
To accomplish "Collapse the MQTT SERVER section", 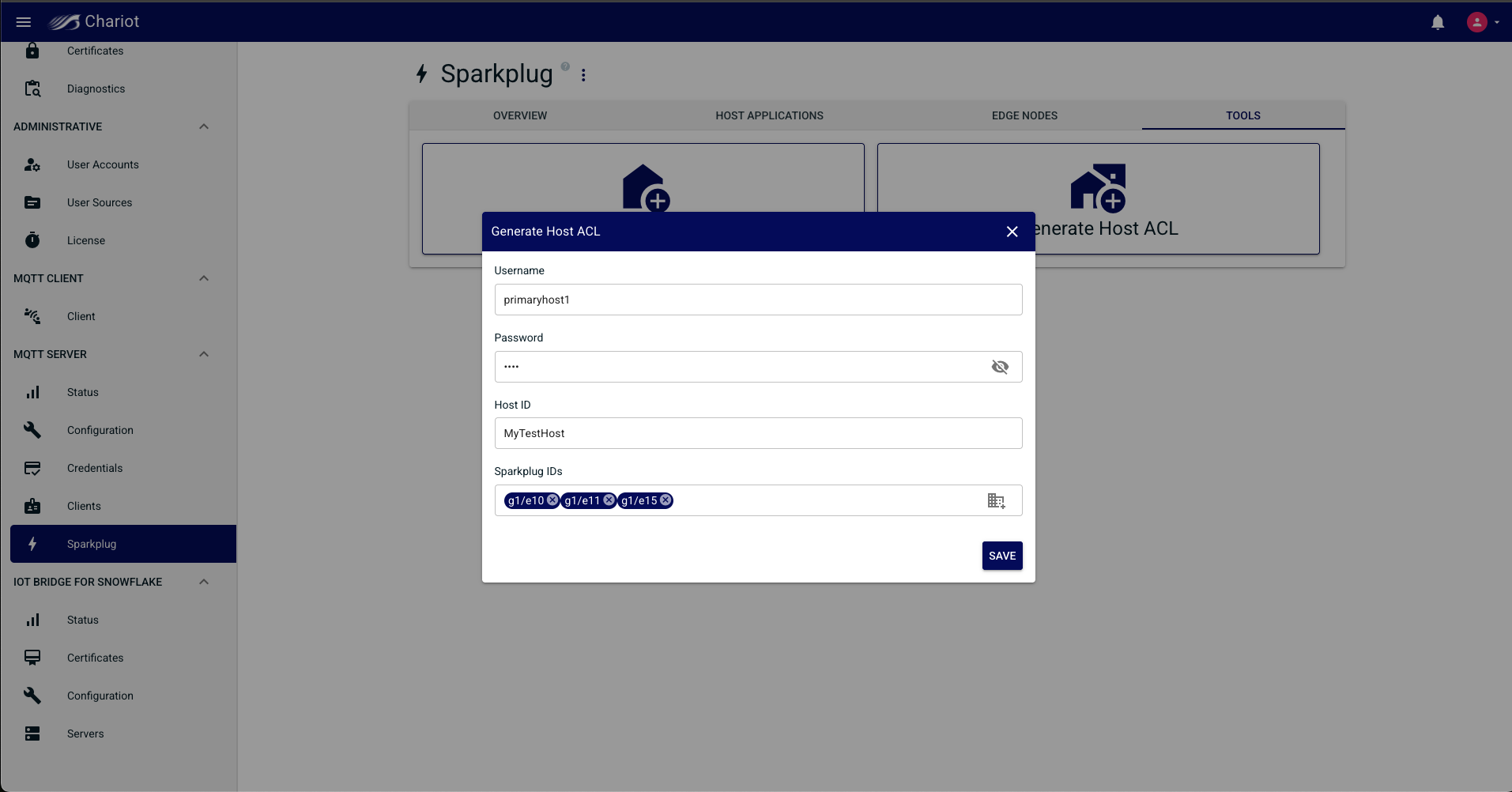I will (204, 354).
